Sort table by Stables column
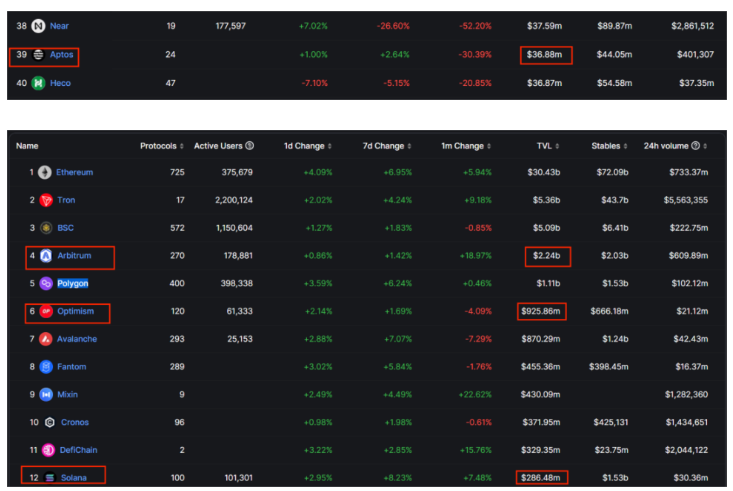733x491 pixels. [609, 146]
